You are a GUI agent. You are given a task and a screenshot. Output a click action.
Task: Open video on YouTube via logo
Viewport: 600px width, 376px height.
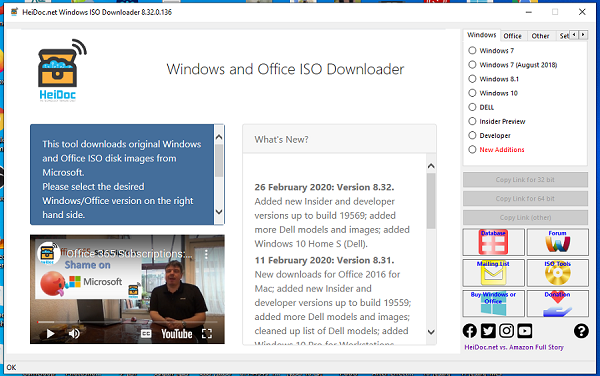(x=176, y=334)
